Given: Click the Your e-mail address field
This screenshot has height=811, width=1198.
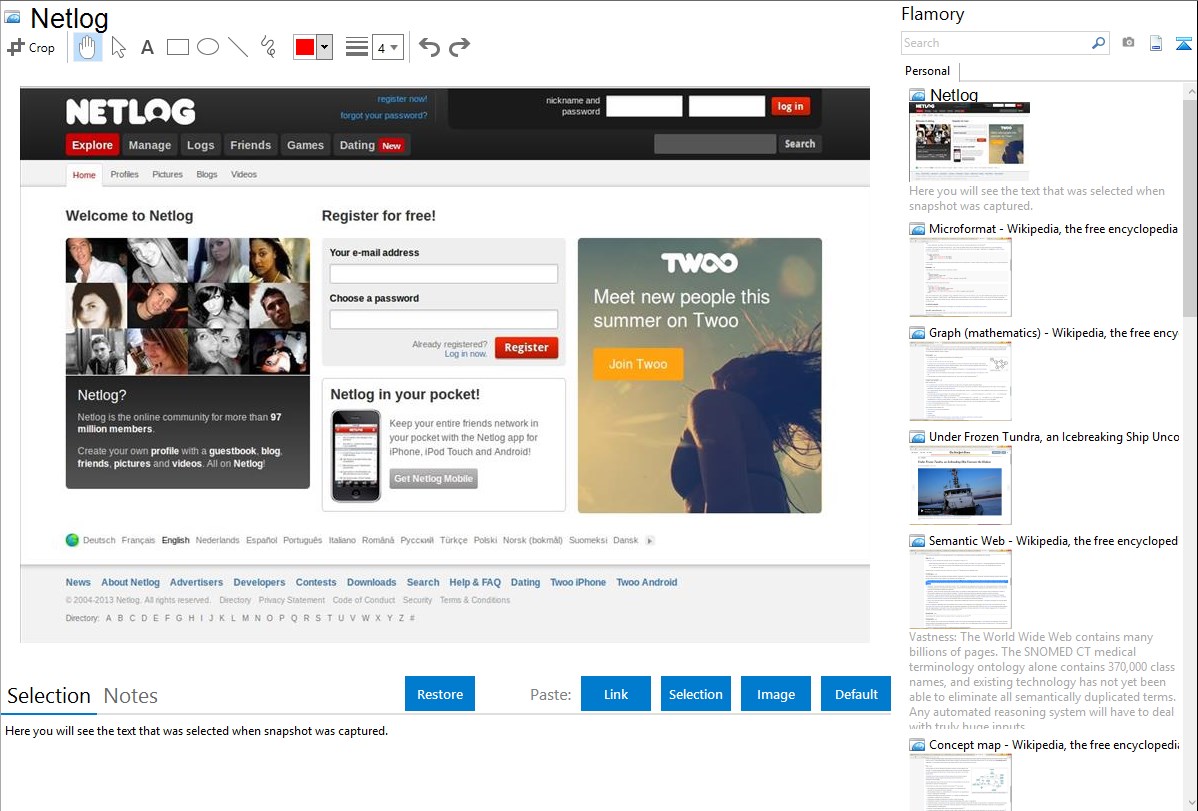Looking at the screenshot, I should (x=443, y=274).
